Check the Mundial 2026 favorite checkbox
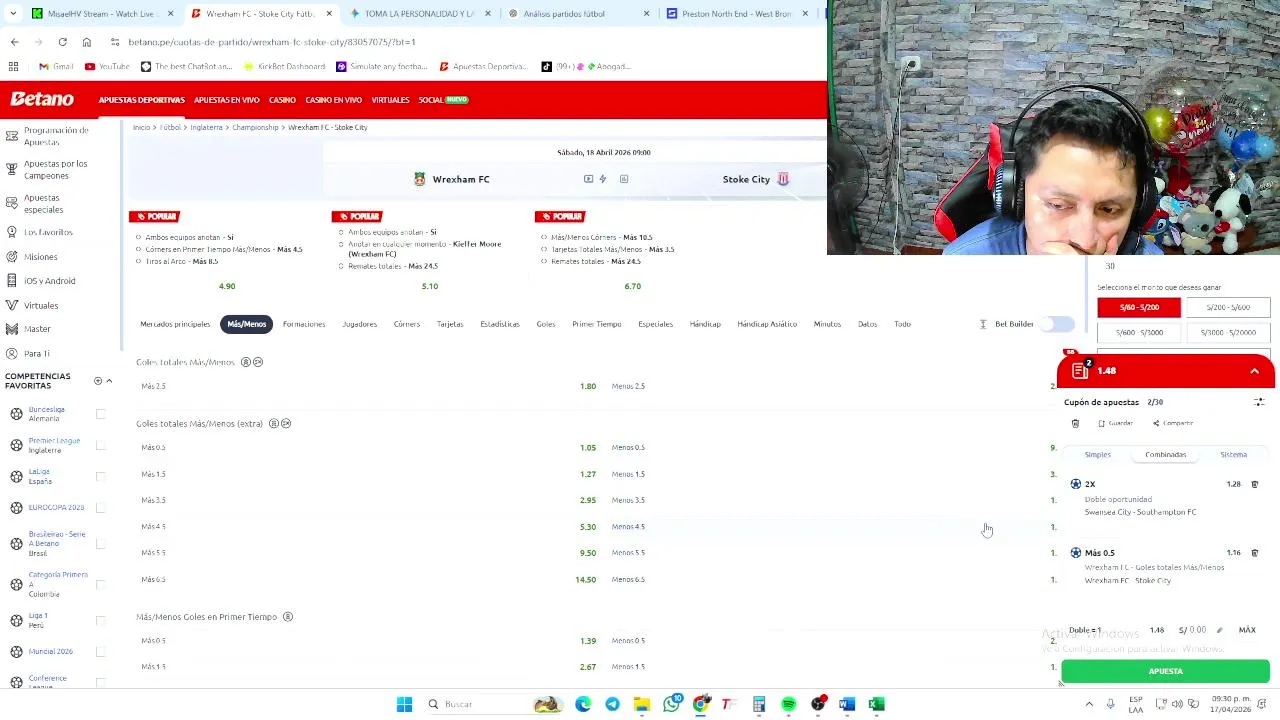This screenshot has height=720, width=1280. (x=100, y=651)
